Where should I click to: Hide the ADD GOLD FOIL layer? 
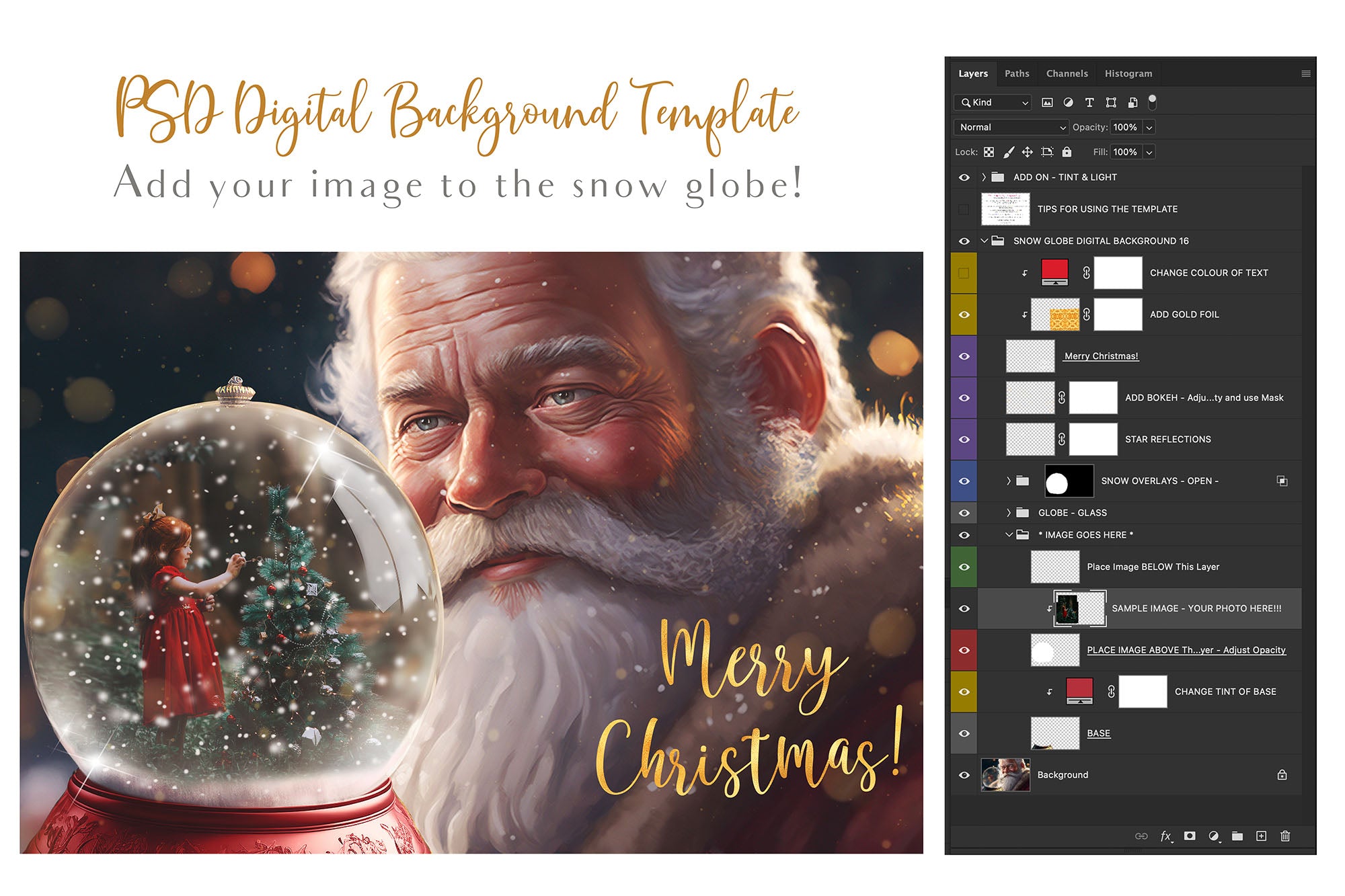(x=965, y=314)
